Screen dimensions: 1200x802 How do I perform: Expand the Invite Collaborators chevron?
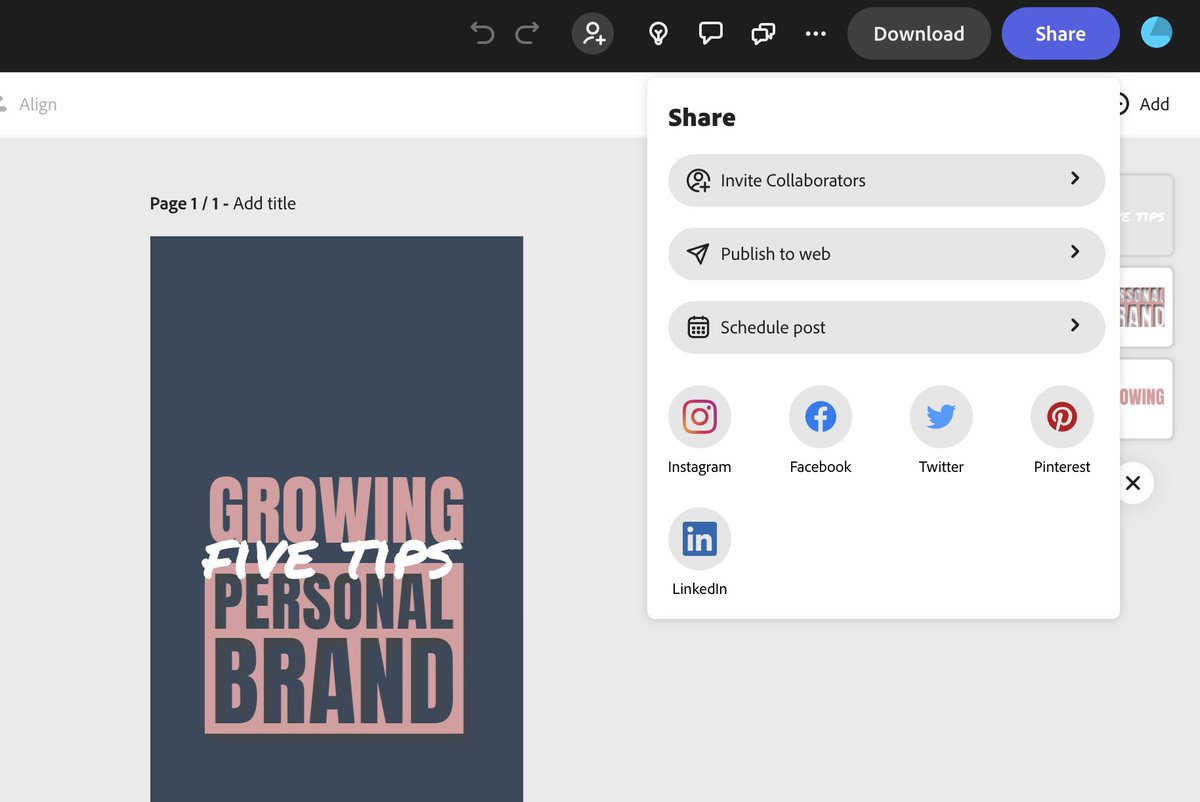(x=1075, y=178)
